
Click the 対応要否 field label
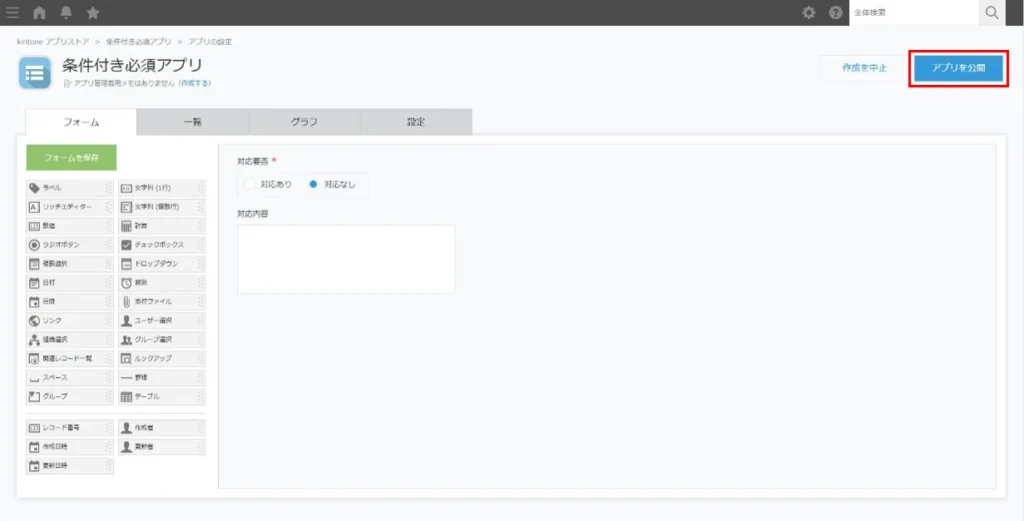[x=253, y=161]
